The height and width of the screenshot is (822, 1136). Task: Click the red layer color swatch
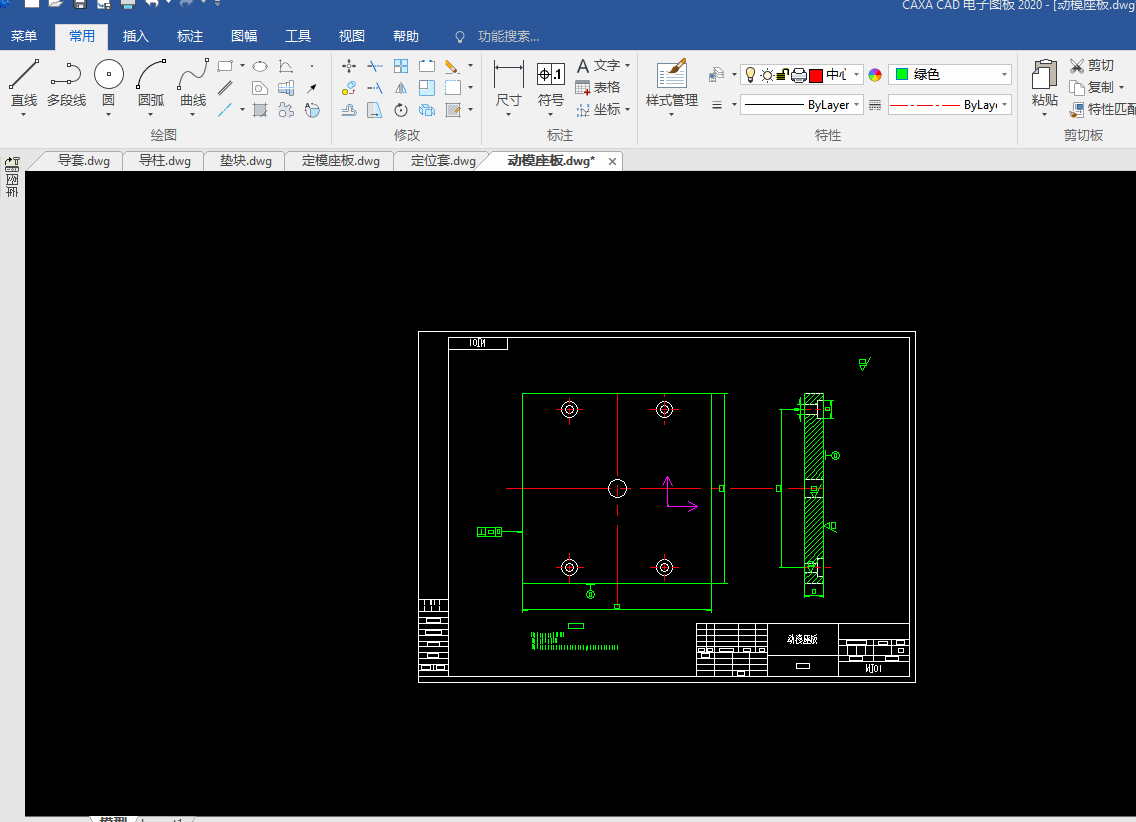coord(816,75)
